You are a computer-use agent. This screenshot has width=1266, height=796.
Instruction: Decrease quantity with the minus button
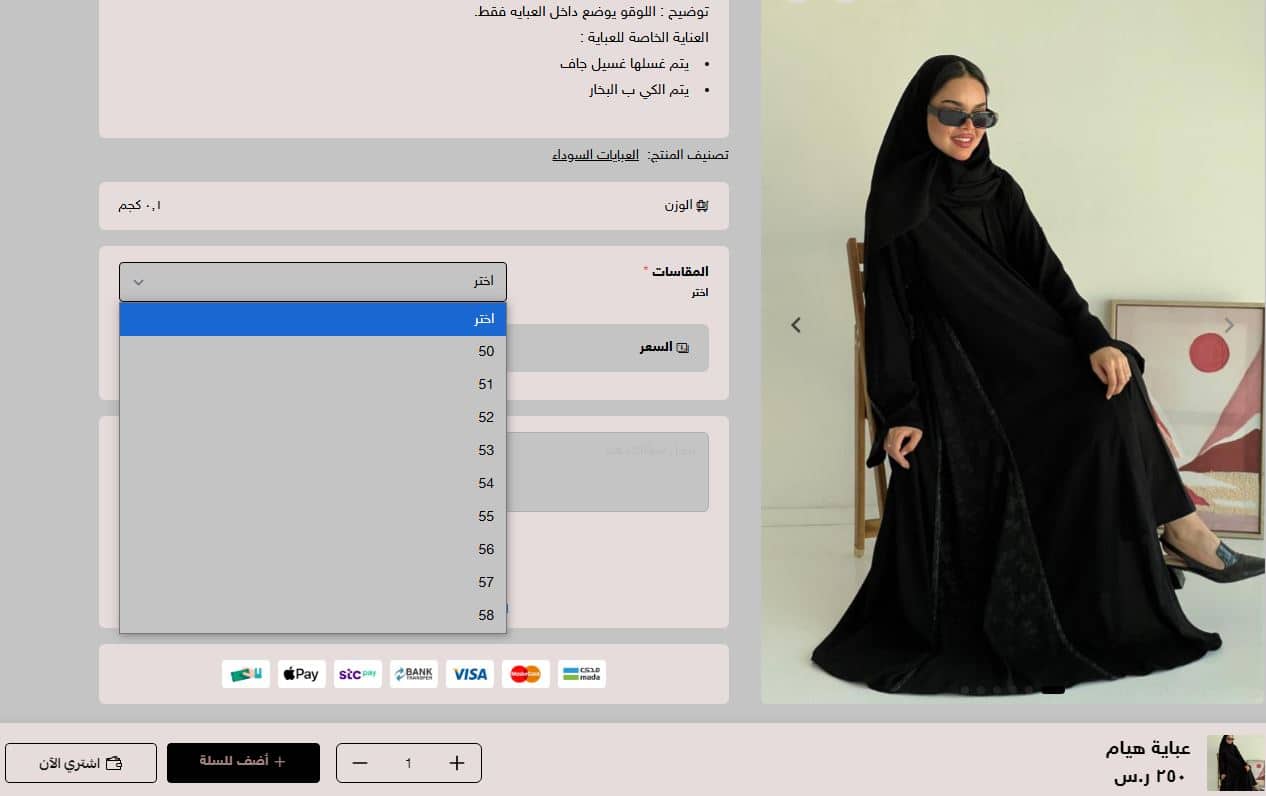360,763
